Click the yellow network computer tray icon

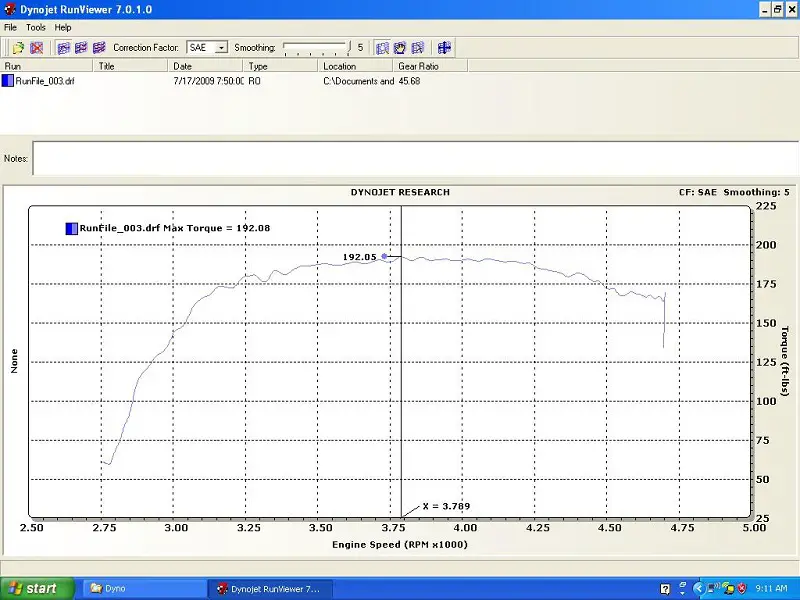pos(728,589)
